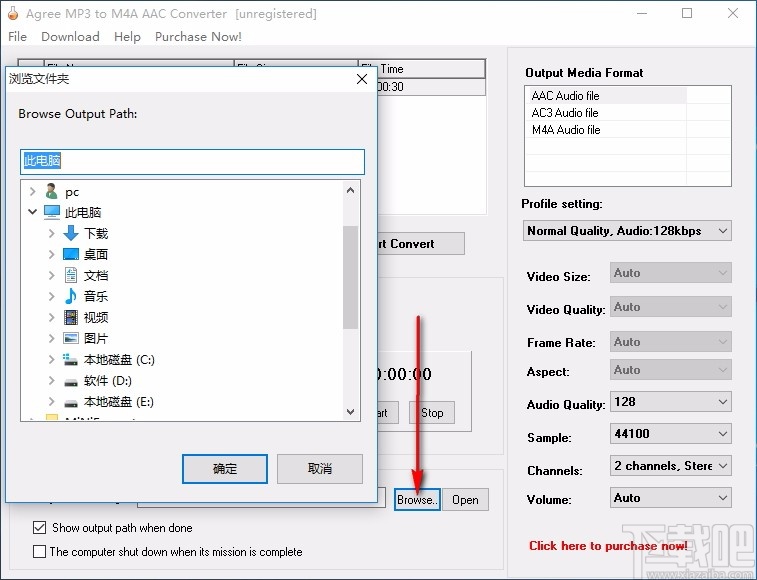Expand the 文档 folder node
The image size is (757, 580).
pos(52,275)
